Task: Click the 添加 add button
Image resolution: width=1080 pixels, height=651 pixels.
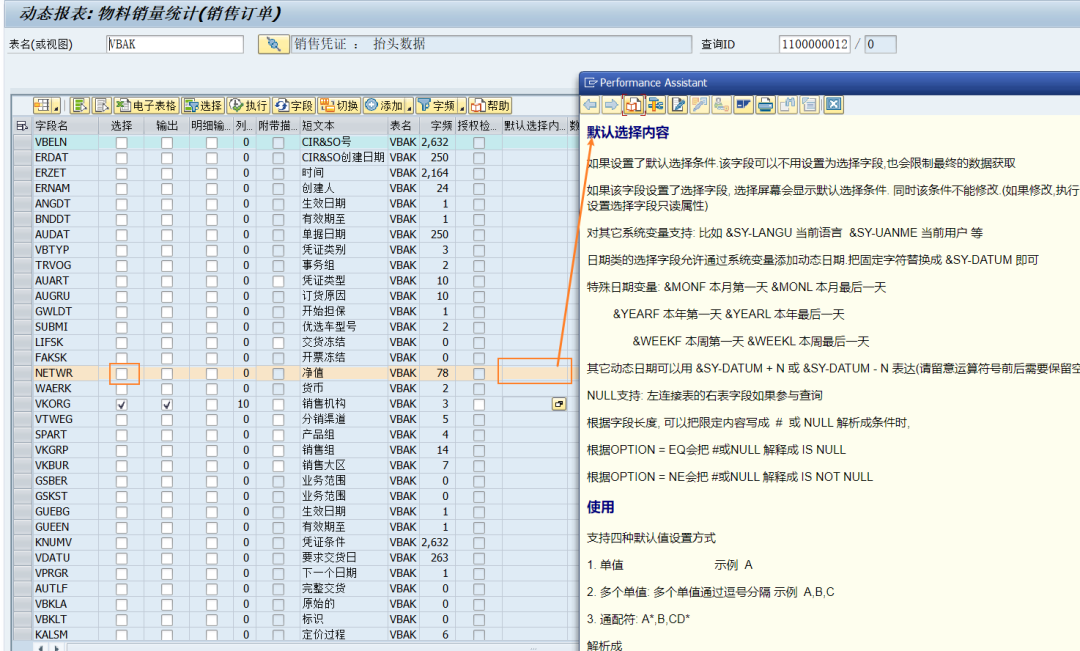Action: point(384,105)
